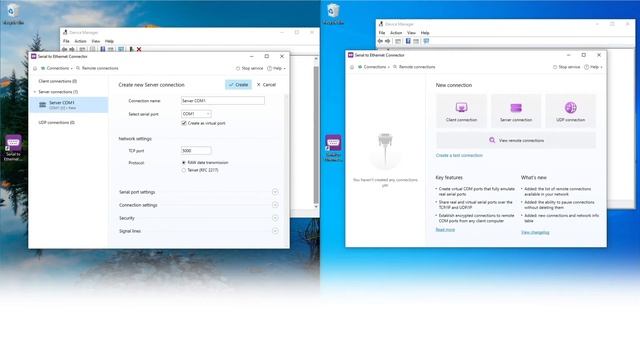This screenshot has width=640, height=360.
Task: Click the Connection name input field
Action: pyautogui.click(x=222, y=100)
